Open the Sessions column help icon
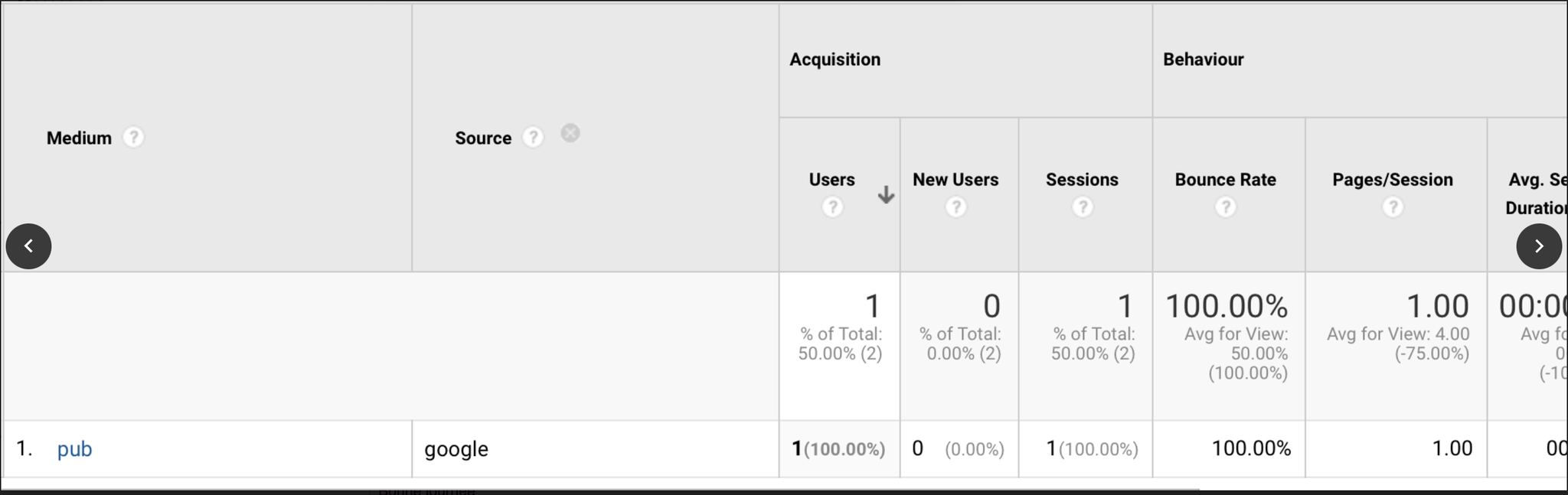1568x495 pixels. [1082, 207]
